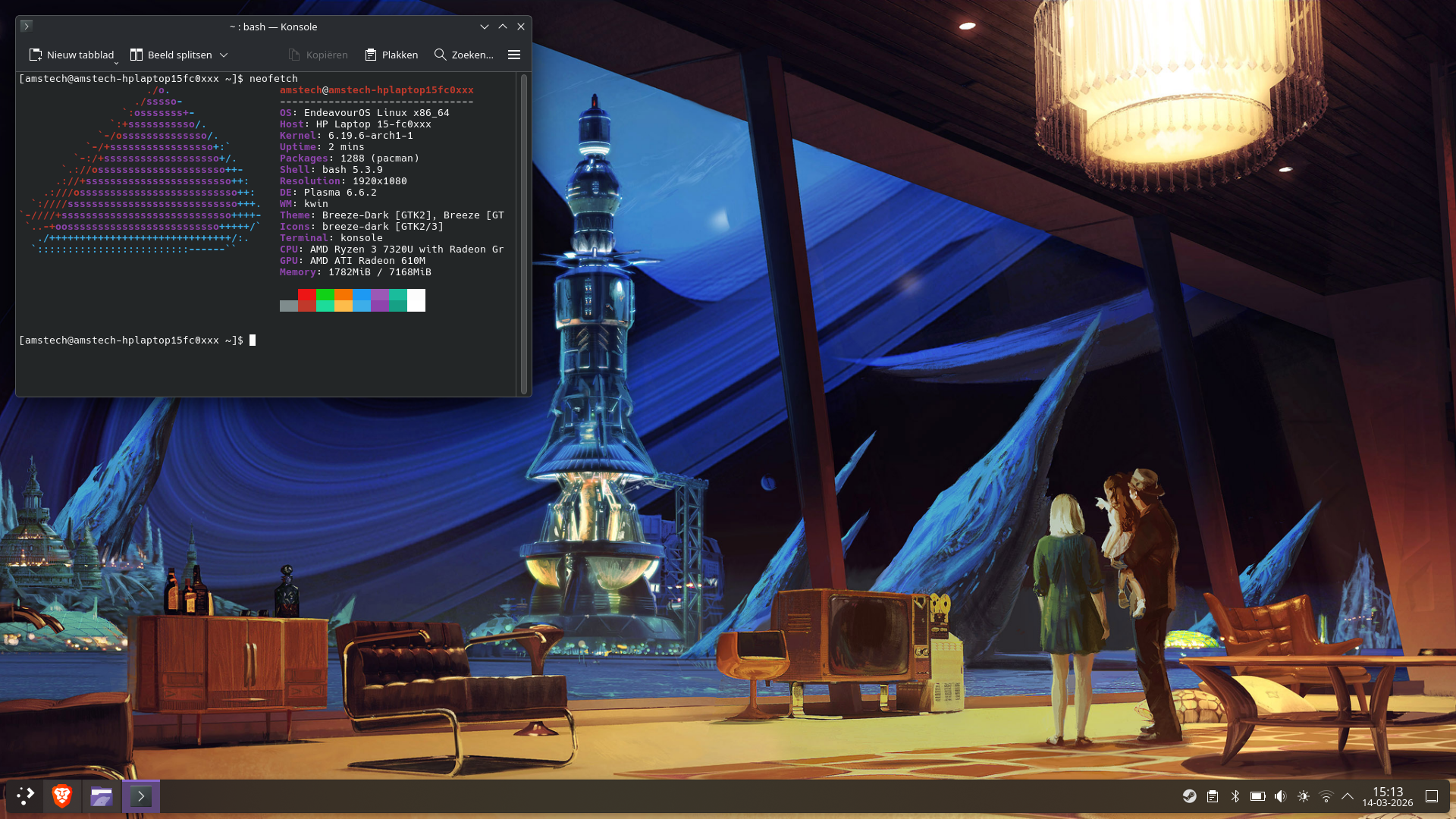Select the Konsole task in the taskbar
The height and width of the screenshot is (819, 1456).
point(141,795)
